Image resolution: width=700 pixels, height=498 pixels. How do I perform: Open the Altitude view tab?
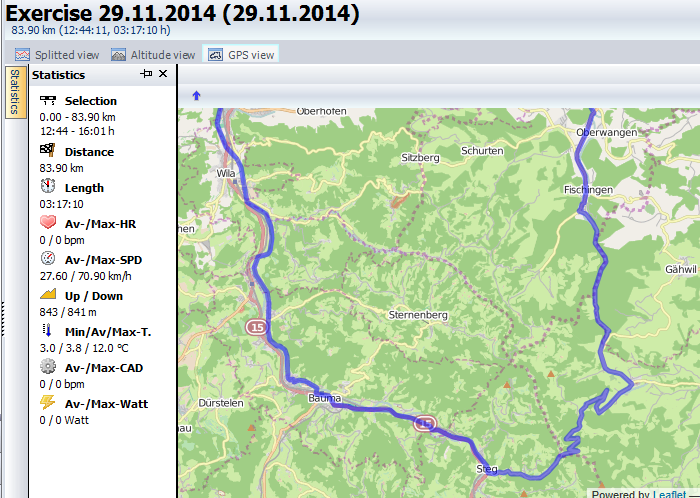(153, 55)
